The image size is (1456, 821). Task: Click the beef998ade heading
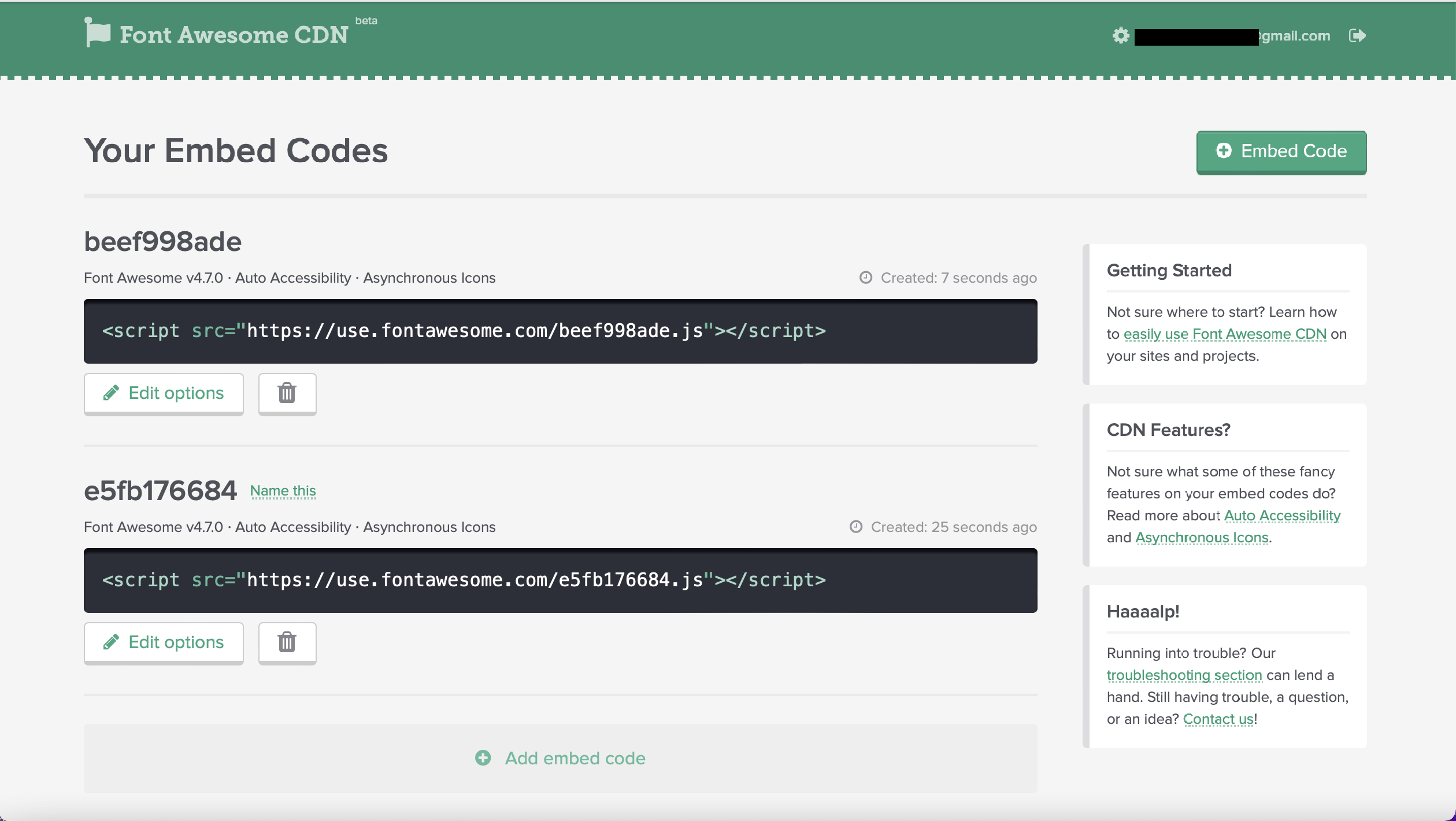[162, 242]
